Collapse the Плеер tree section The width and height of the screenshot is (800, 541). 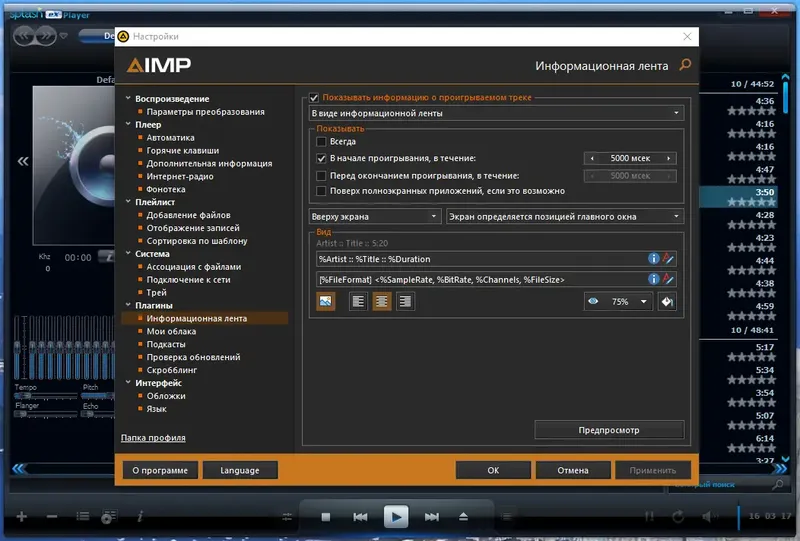coord(128,124)
